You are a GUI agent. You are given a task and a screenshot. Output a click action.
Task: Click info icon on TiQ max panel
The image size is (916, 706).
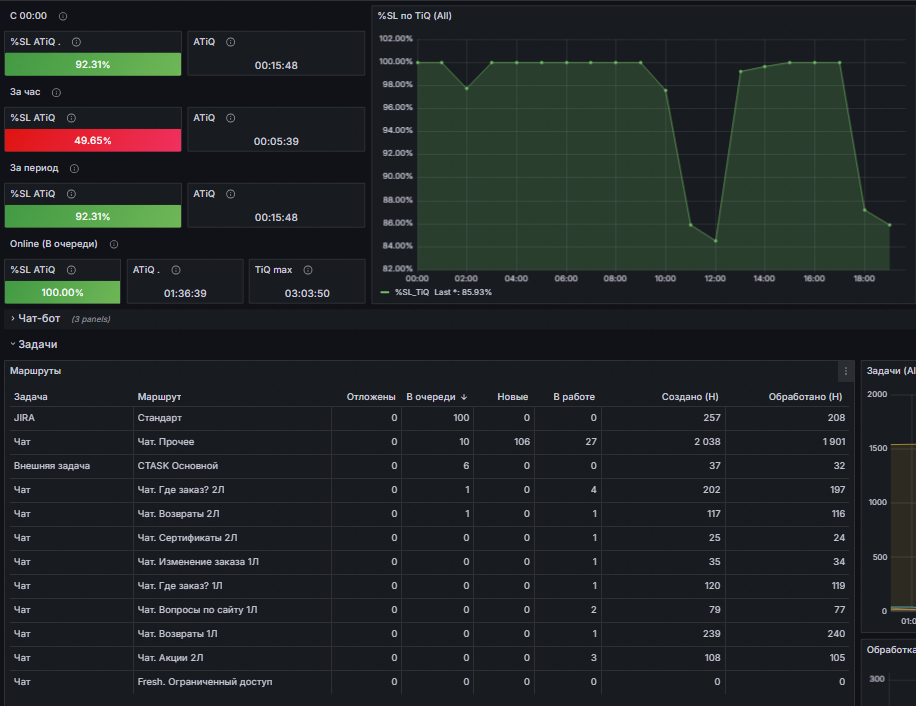(308, 270)
